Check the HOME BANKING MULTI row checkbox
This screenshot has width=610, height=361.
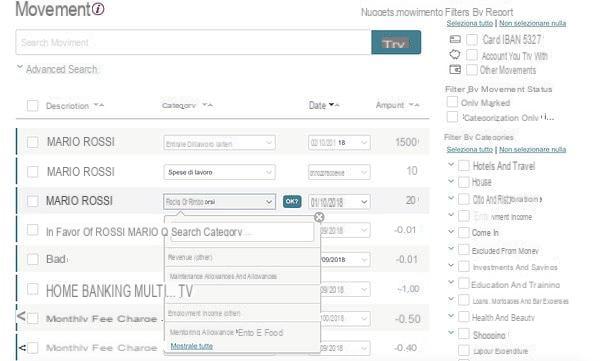(33, 289)
